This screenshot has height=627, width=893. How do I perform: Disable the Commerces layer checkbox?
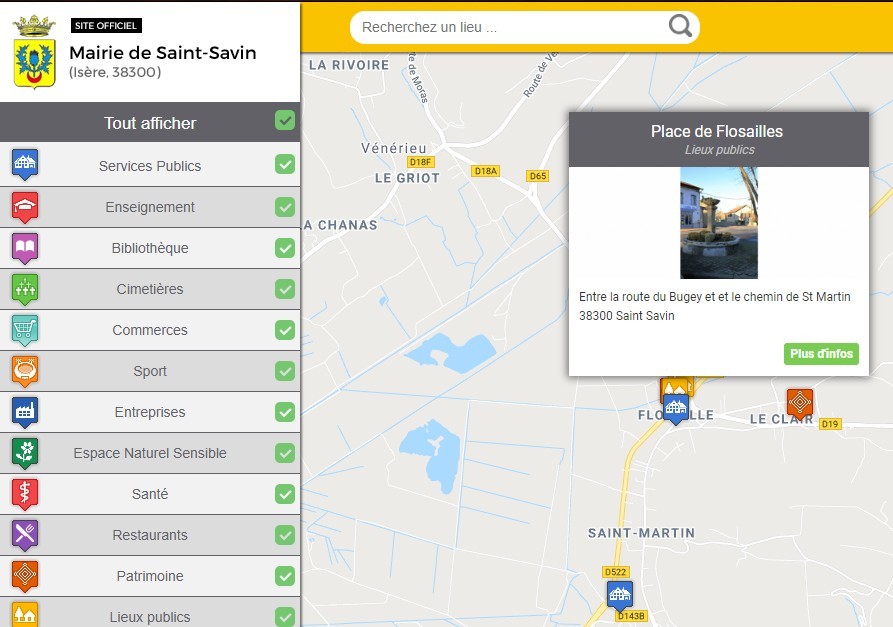(x=285, y=330)
